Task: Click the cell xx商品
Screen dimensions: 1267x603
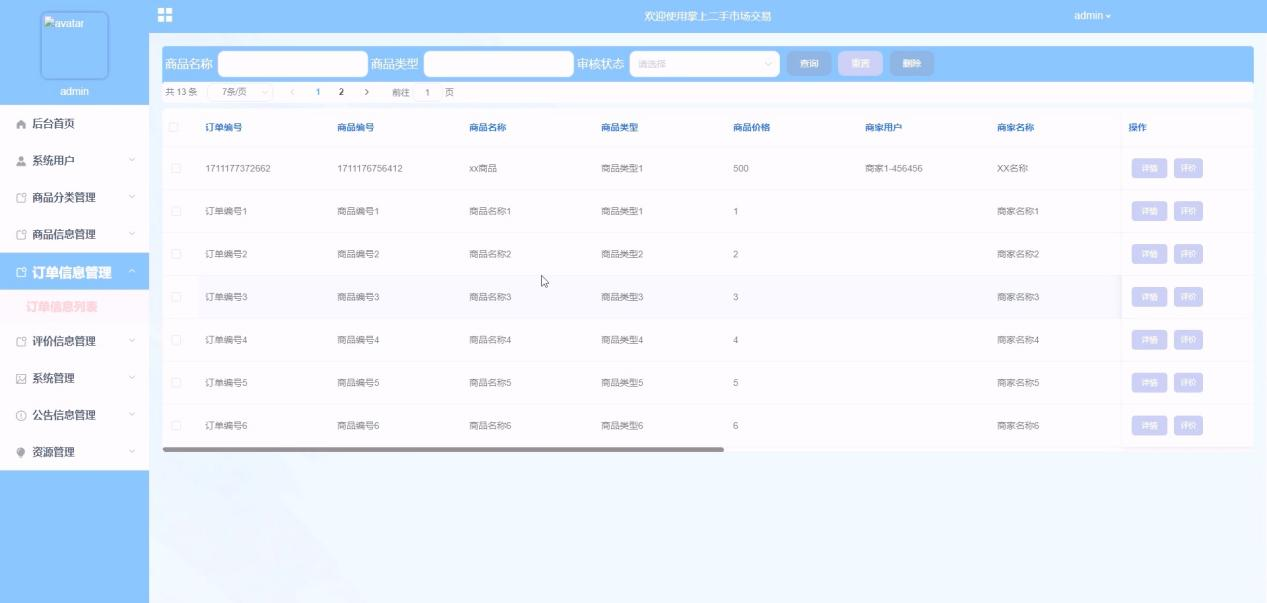Action: (483, 169)
